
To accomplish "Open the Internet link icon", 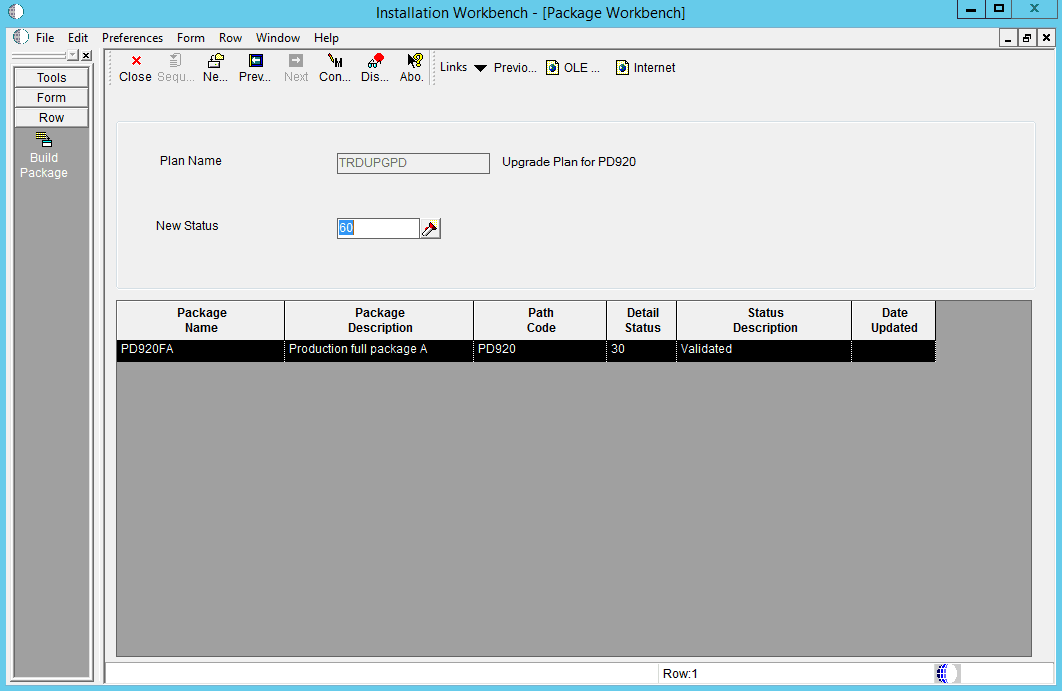I will pos(622,68).
